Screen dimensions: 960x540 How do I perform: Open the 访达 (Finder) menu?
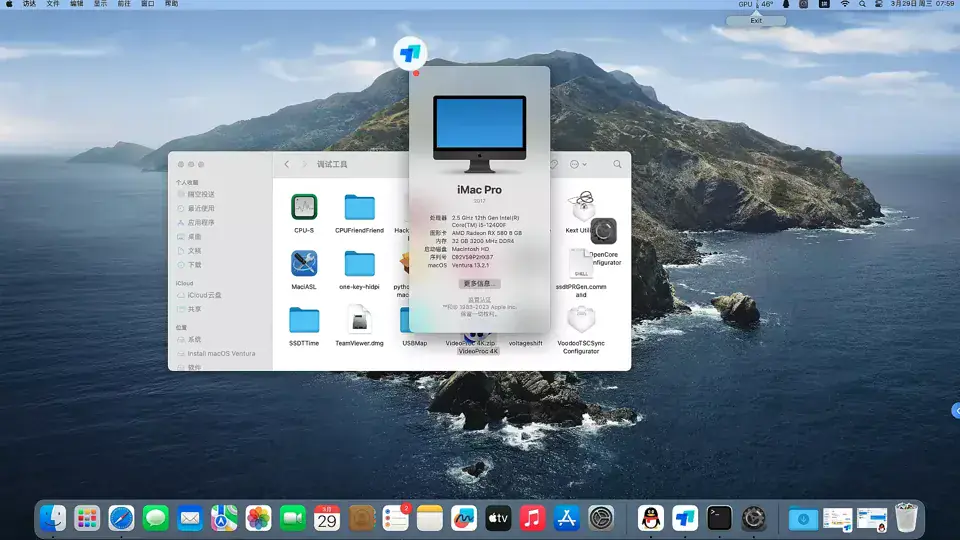click(x=29, y=4)
